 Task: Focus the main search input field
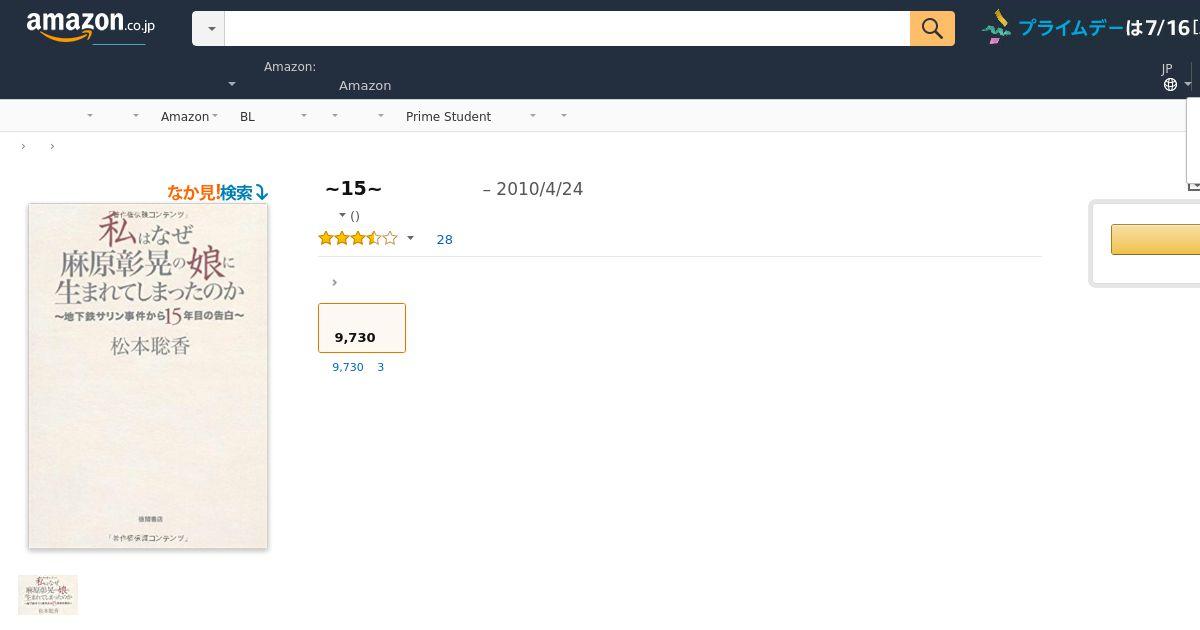[x=567, y=28]
